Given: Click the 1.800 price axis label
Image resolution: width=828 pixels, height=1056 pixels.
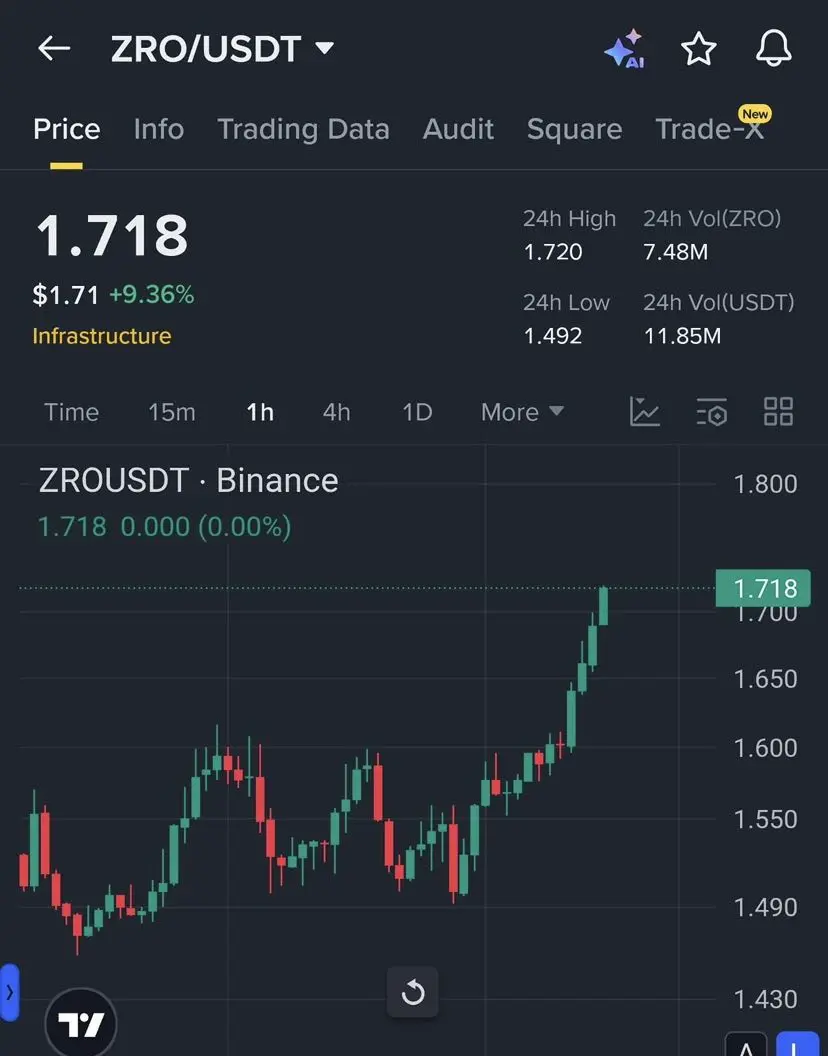Looking at the screenshot, I should (x=765, y=484).
